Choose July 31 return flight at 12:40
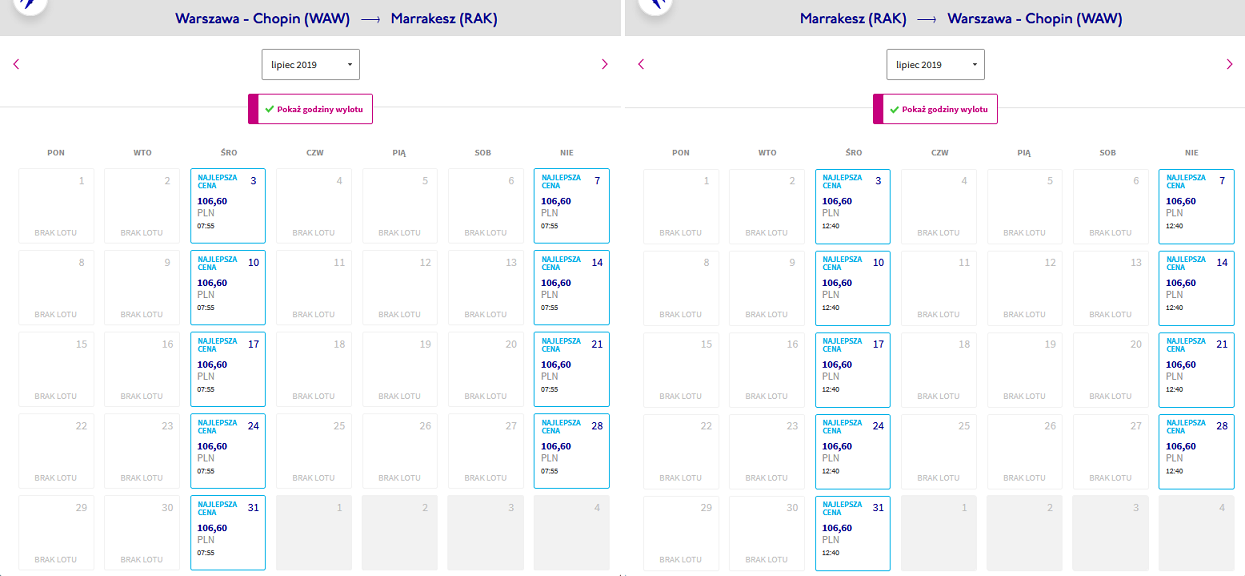 pyautogui.click(x=853, y=533)
